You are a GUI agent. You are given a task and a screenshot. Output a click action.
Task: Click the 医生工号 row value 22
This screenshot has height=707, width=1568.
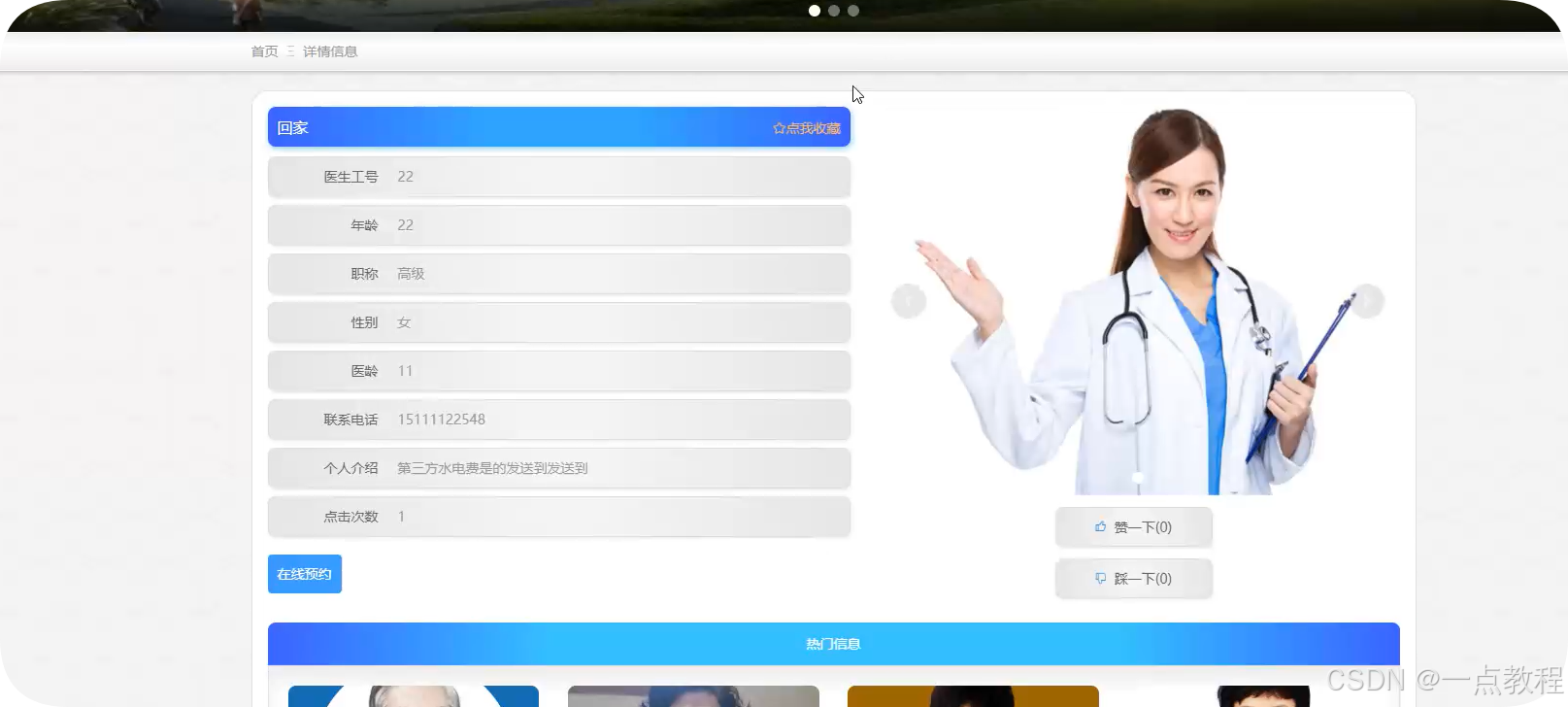click(x=405, y=177)
